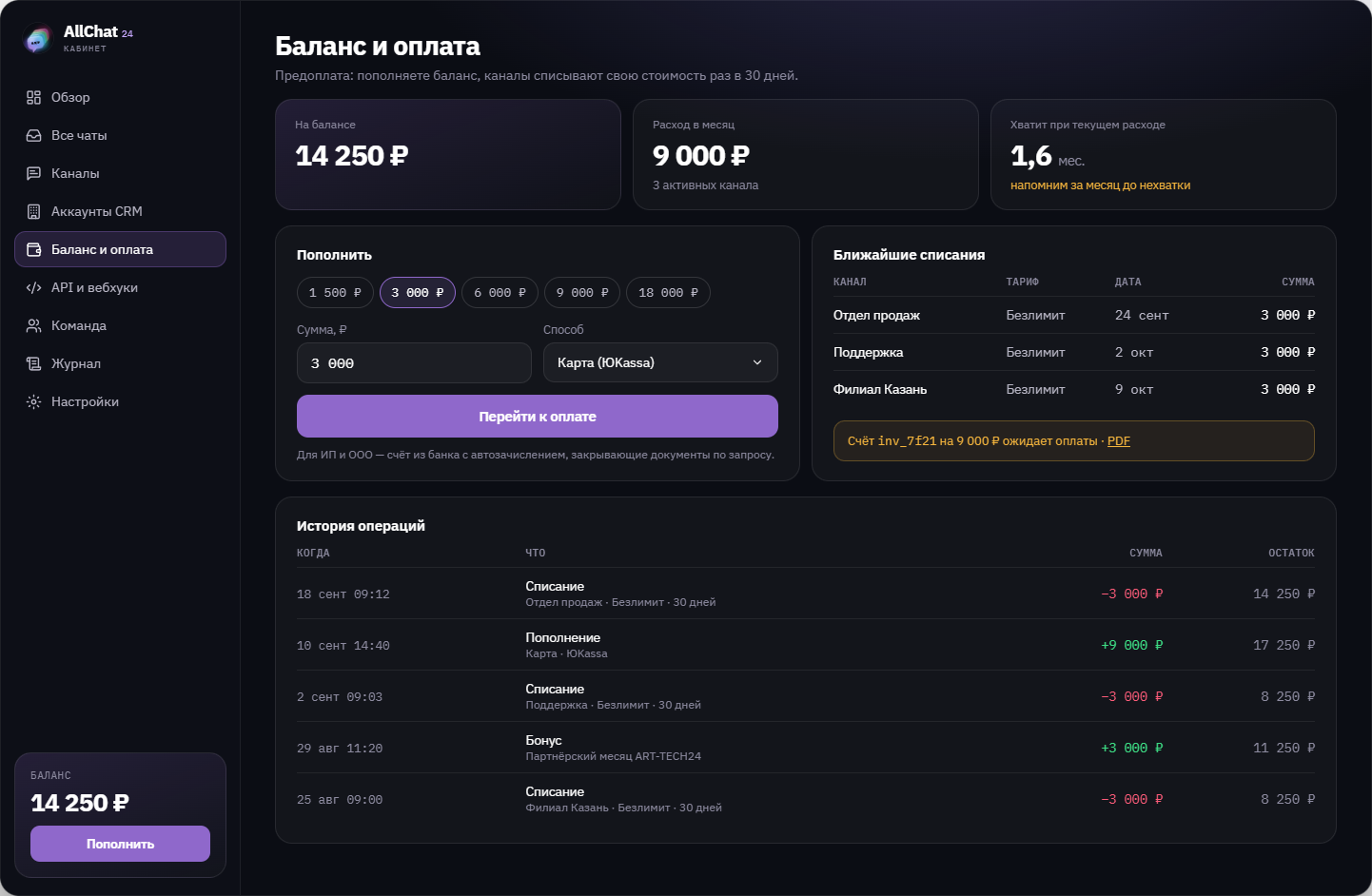Choose the 6 000 ₽ preset amount
The image size is (1372, 896).
click(500, 293)
